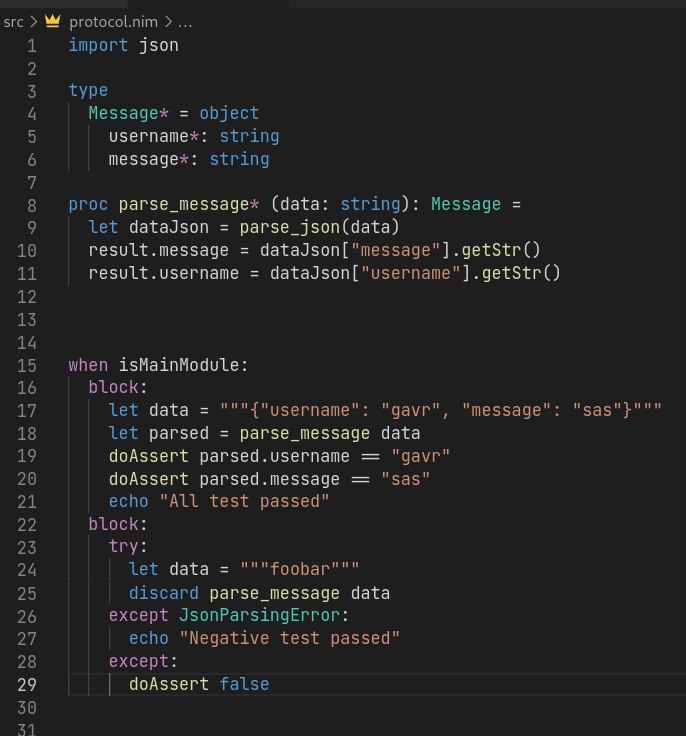Click the "username" string key on line 11
The height and width of the screenshot is (736, 686).
(410, 273)
